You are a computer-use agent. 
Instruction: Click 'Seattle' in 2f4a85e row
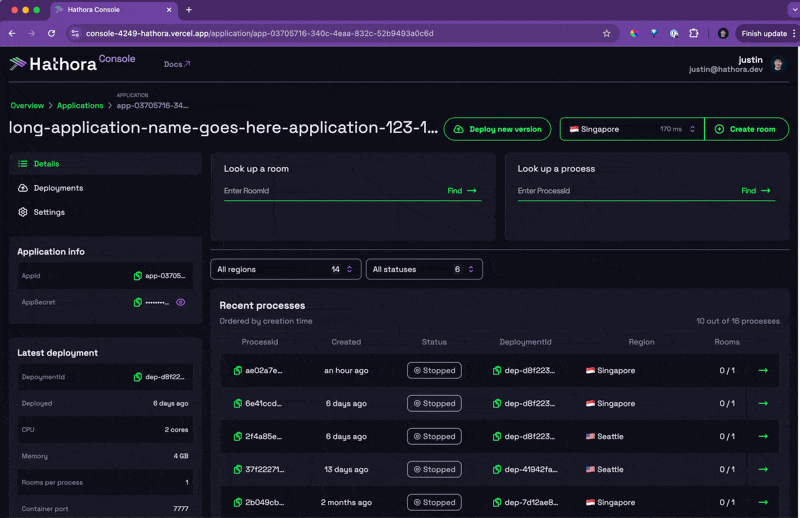pyautogui.click(x=610, y=437)
